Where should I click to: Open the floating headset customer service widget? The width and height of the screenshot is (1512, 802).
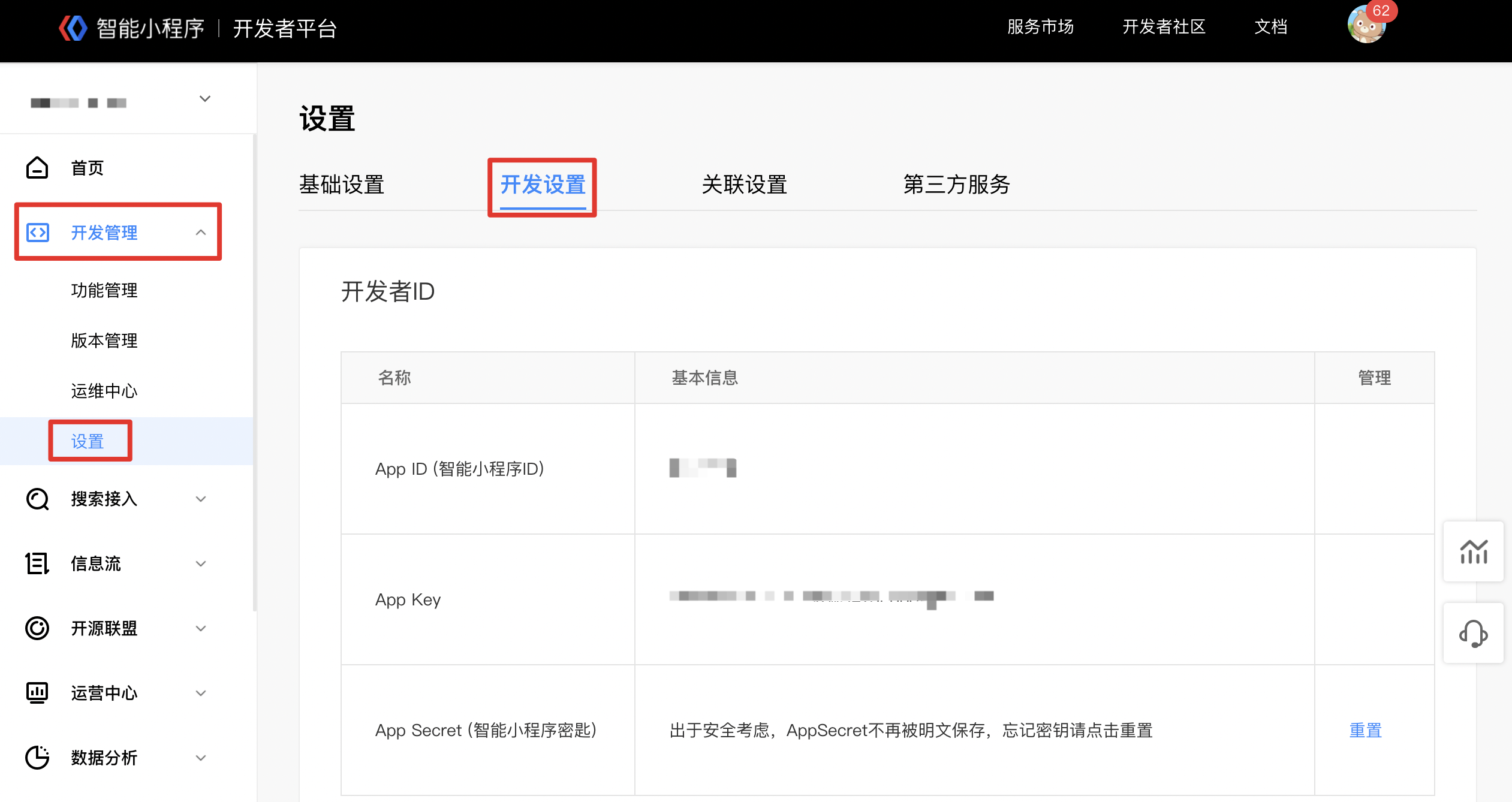(x=1474, y=634)
